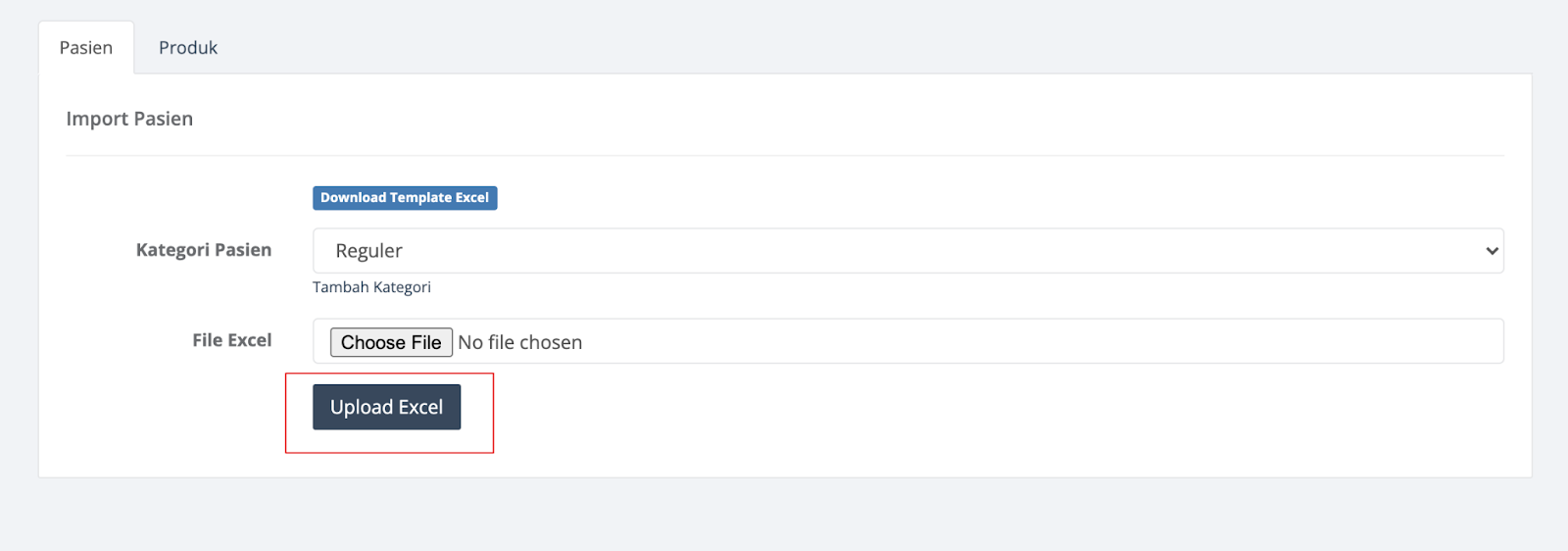Screen dimensions: 1568x551
Task: Click the Import Pasien heading
Action: point(129,119)
